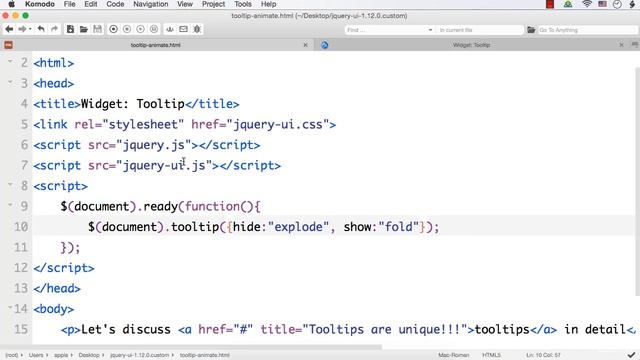Open the Find field dropdown arrow
640x360 pixels.
click(430, 30)
